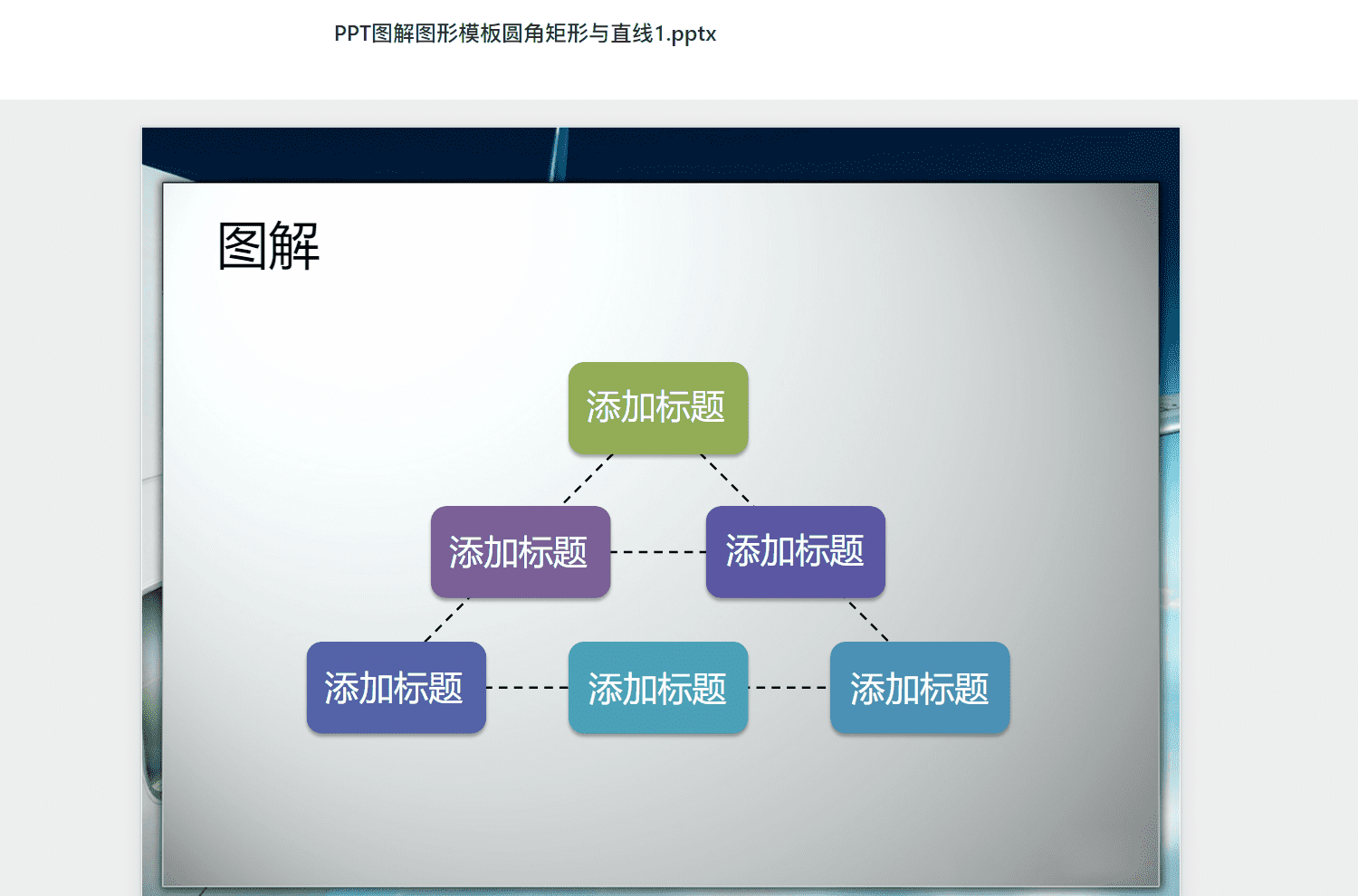Select the dark purple 添加标题 box in the middle row
Image resolution: width=1358 pixels, height=896 pixels.
pyautogui.click(x=796, y=552)
